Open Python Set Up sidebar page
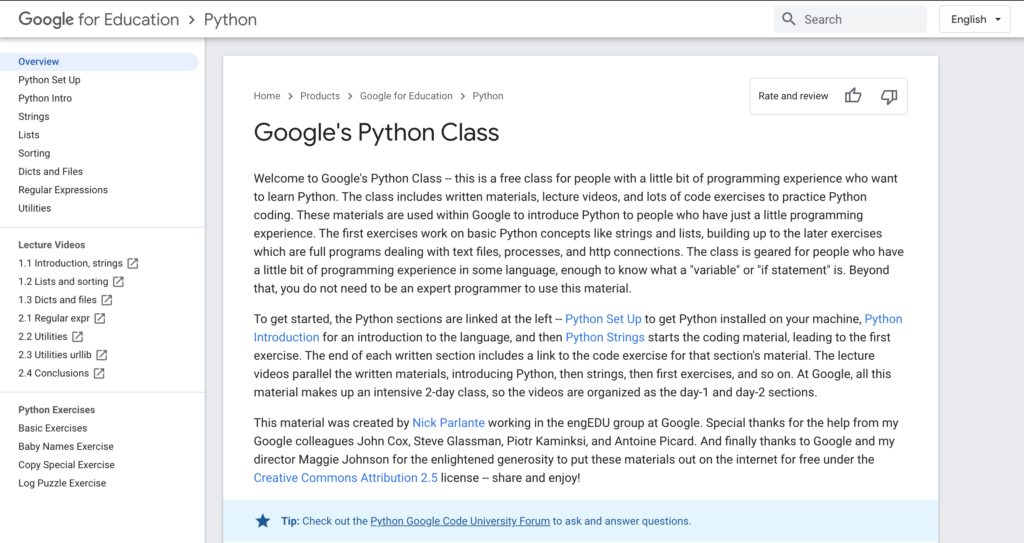This screenshot has width=1024, height=543. pyautogui.click(x=49, y=80)
